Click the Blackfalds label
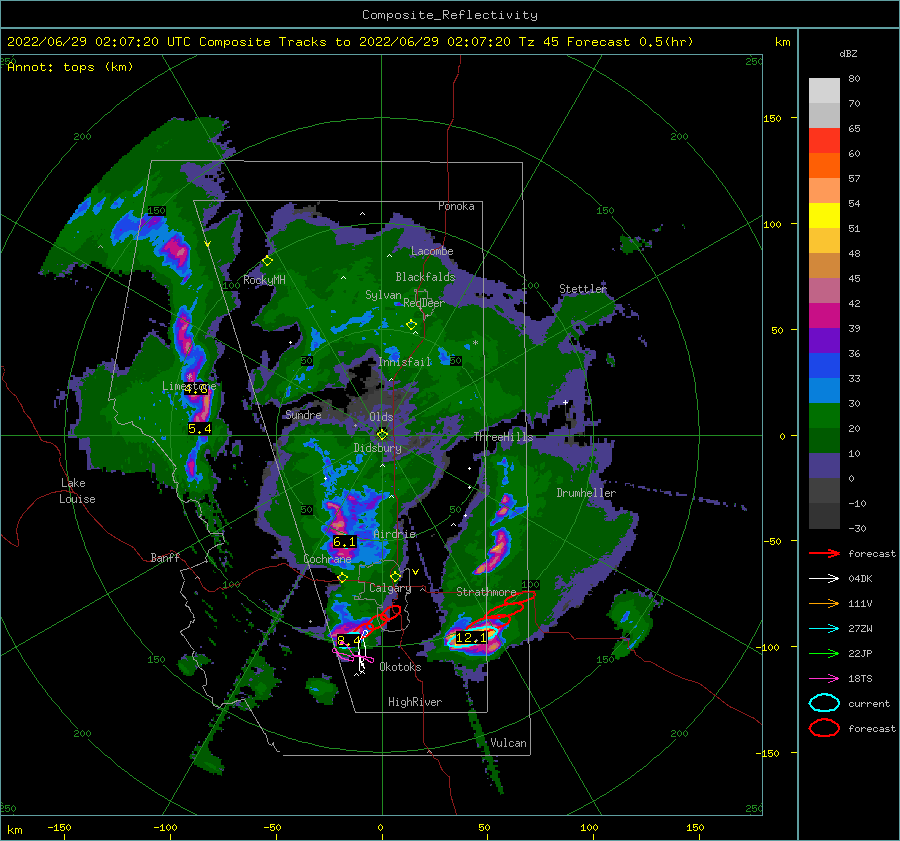 coord(425,277)
